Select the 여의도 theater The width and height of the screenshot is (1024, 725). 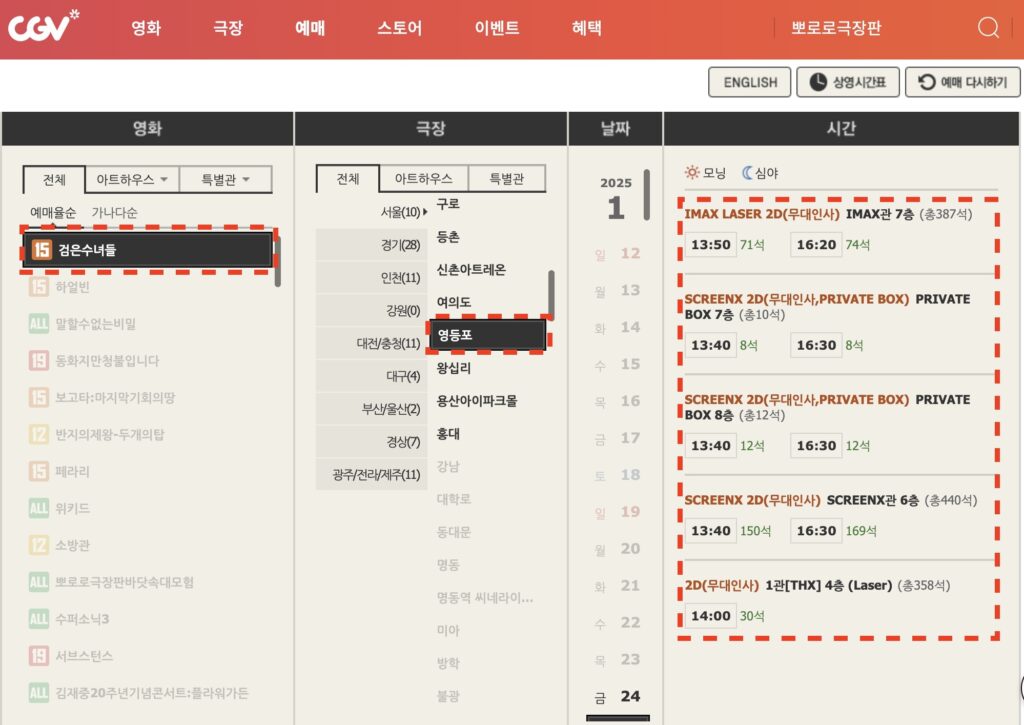pyautogui.click(x=454, y=302)
